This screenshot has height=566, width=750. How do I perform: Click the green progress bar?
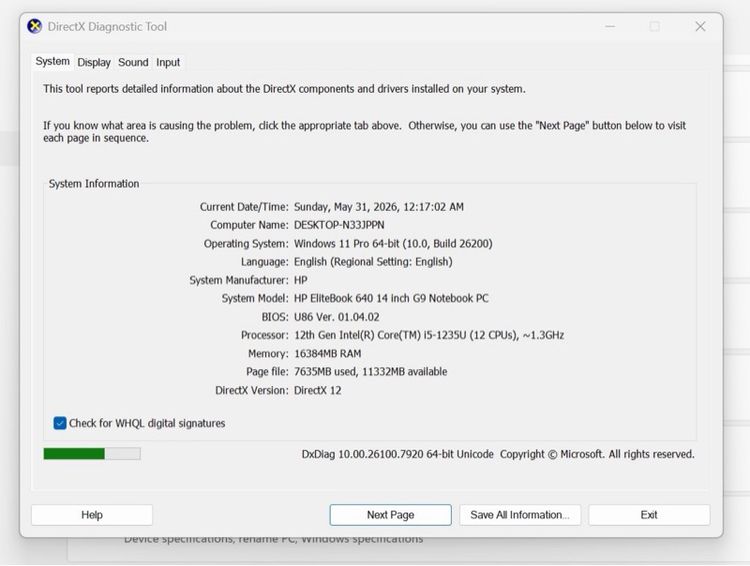pyautogui.click(x=92, y=454)
